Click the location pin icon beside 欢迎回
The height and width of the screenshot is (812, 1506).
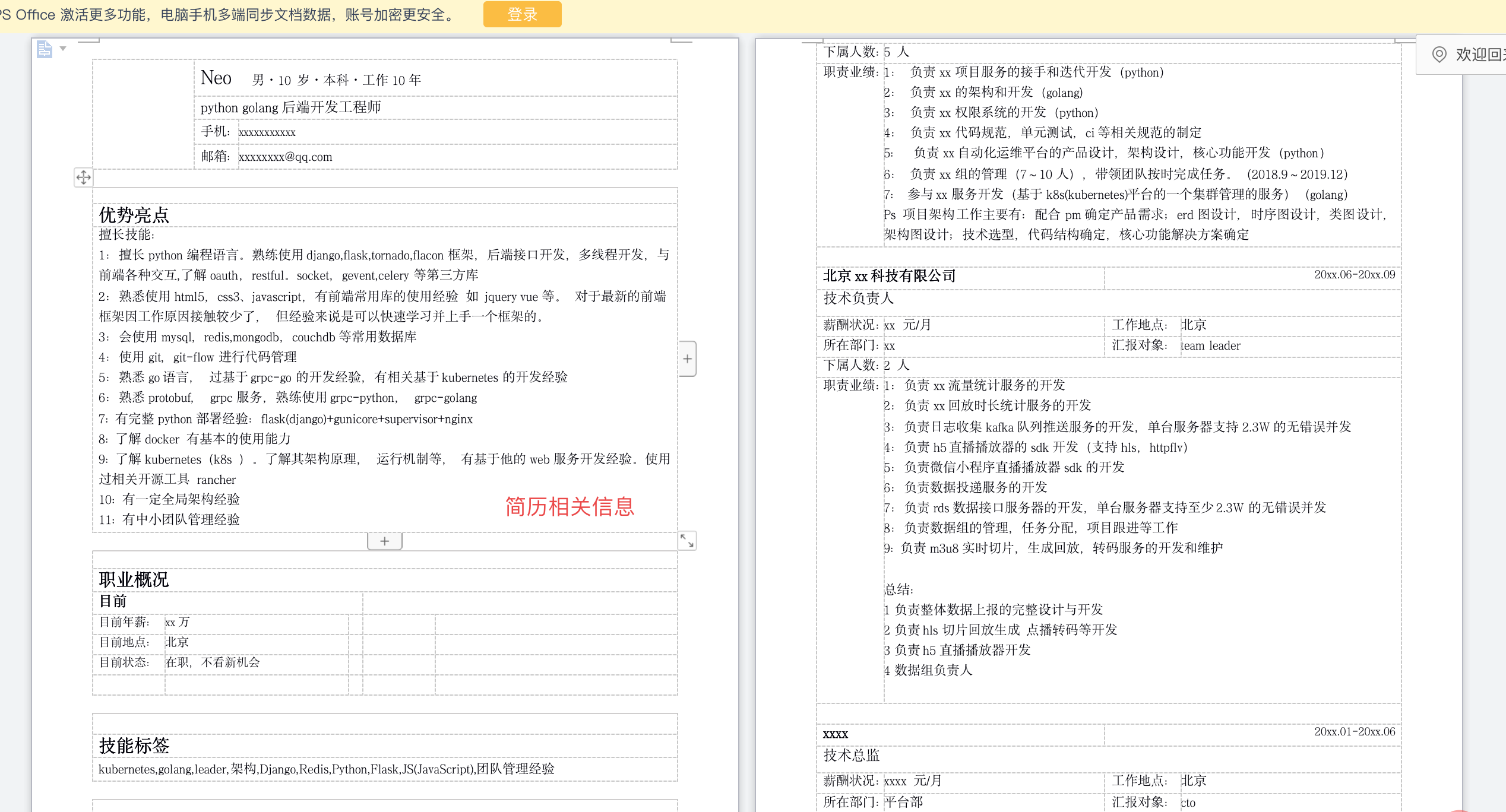pyautogui.click(x=1439, y=55)
